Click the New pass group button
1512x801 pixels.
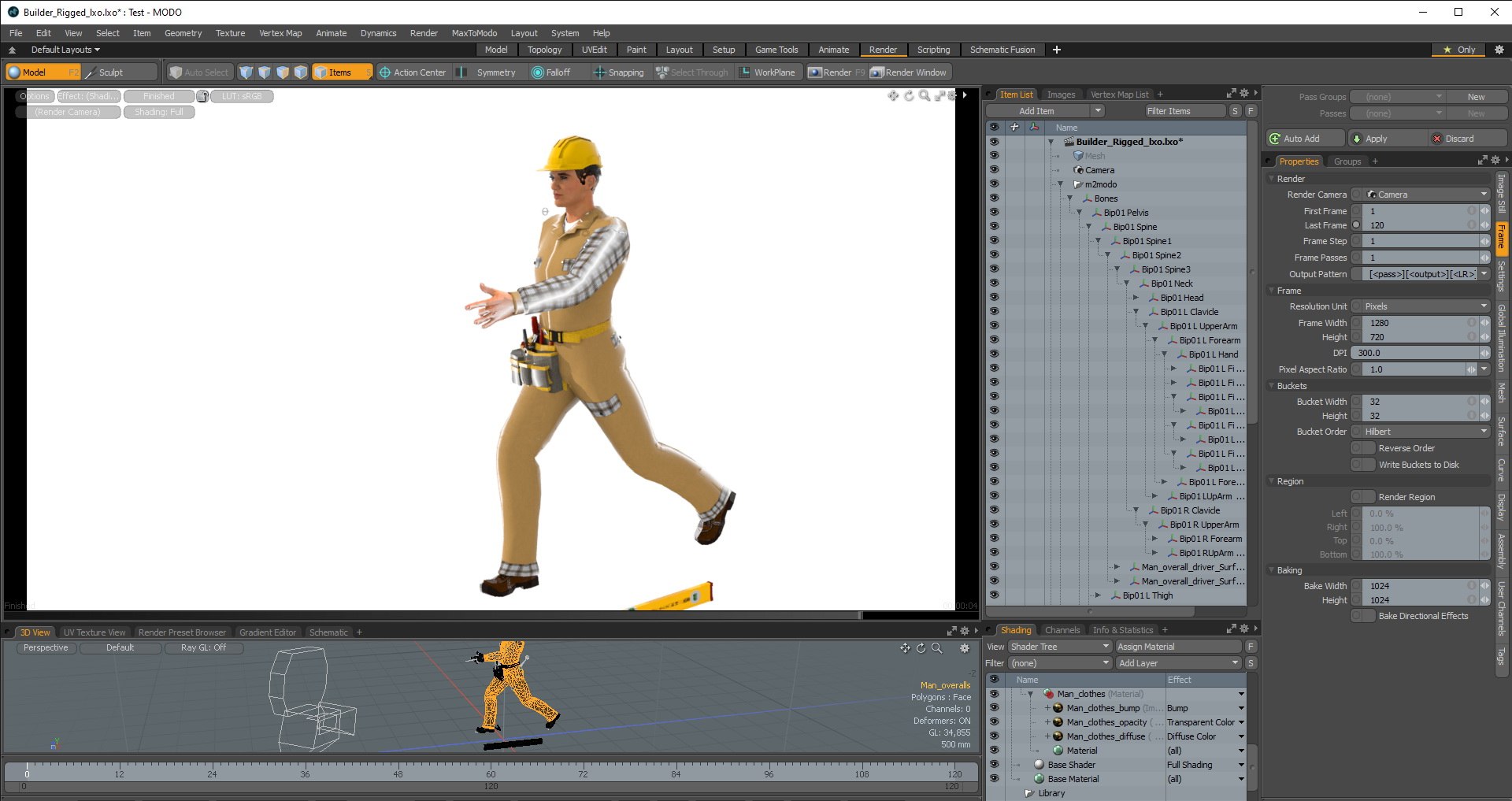[1477, 97]
